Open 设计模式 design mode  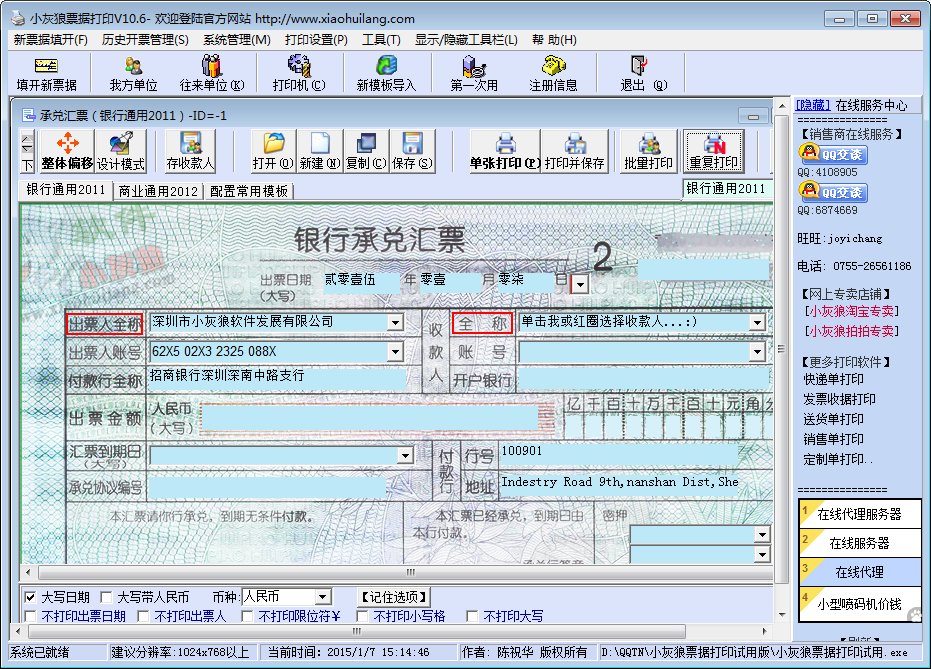click(x=121, y=151)
